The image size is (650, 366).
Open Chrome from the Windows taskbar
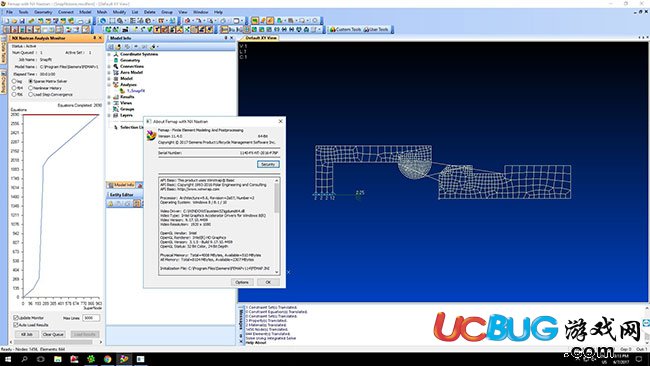point(107,359)
